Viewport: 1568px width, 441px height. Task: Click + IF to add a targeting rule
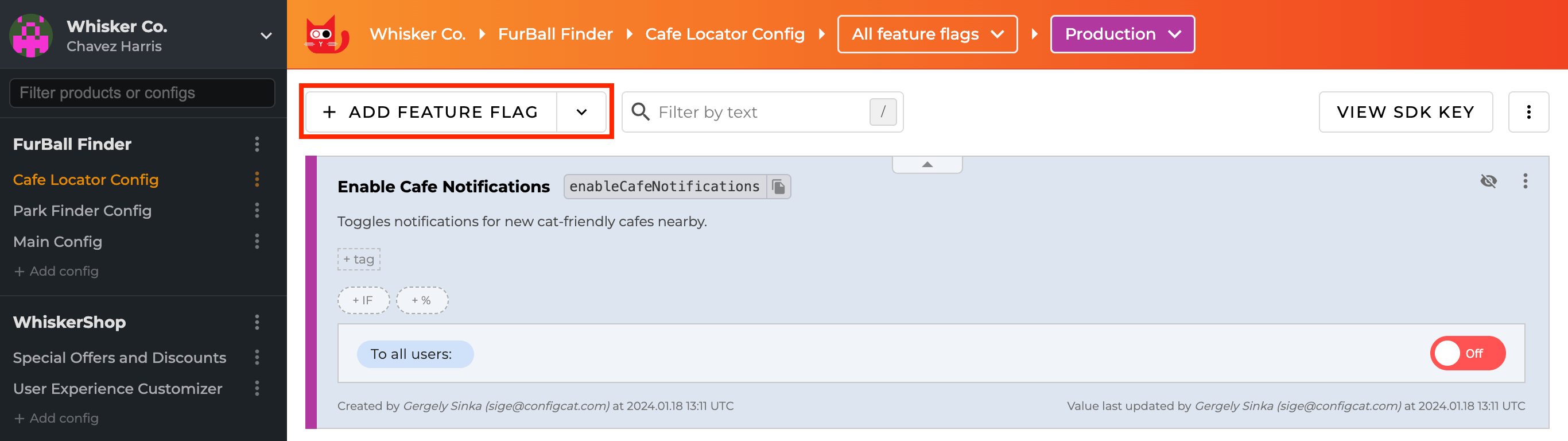pyautogui.click(x=363, y=300)
